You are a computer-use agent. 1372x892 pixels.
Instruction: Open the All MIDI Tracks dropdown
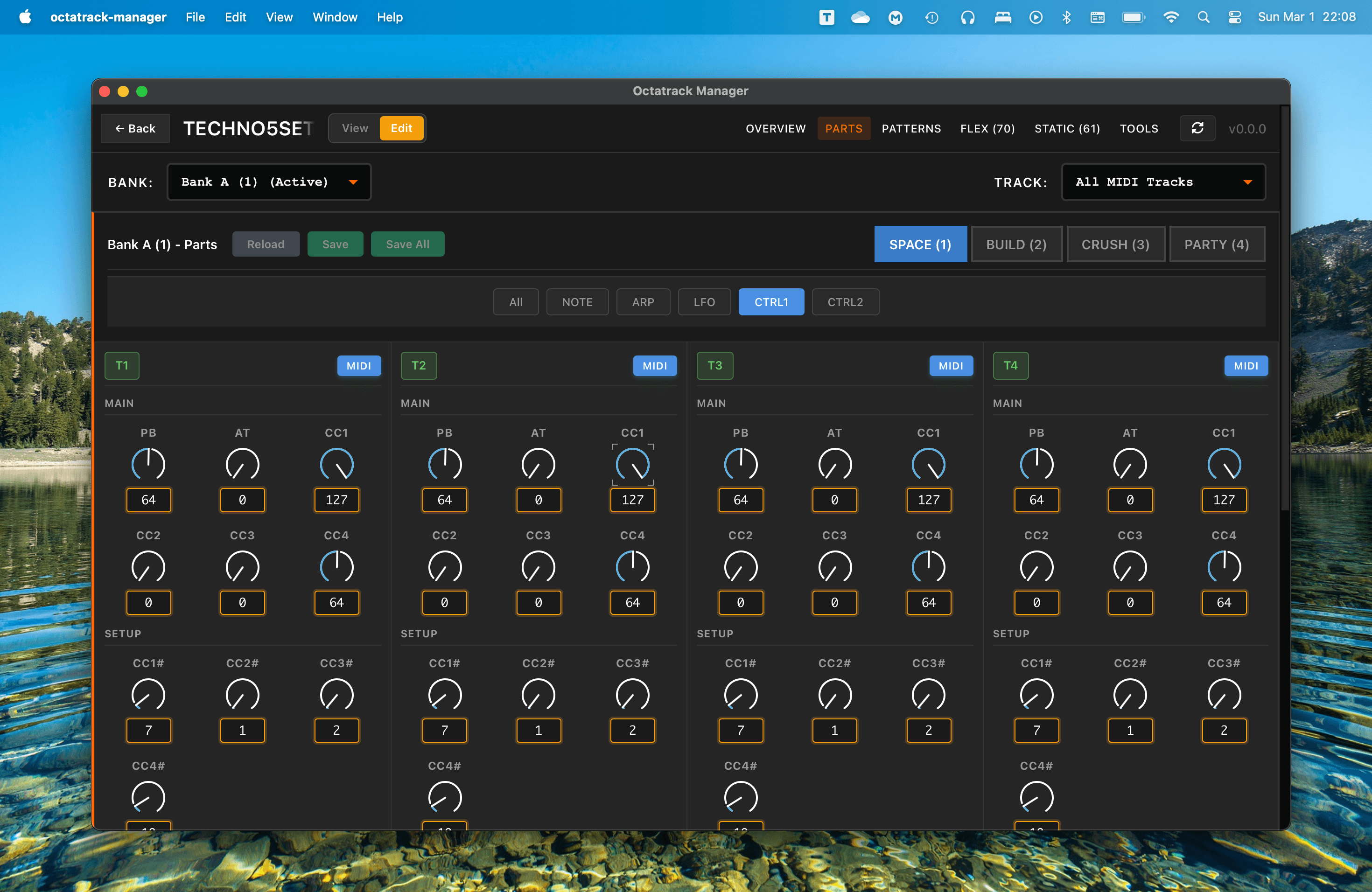(1163, 181)
